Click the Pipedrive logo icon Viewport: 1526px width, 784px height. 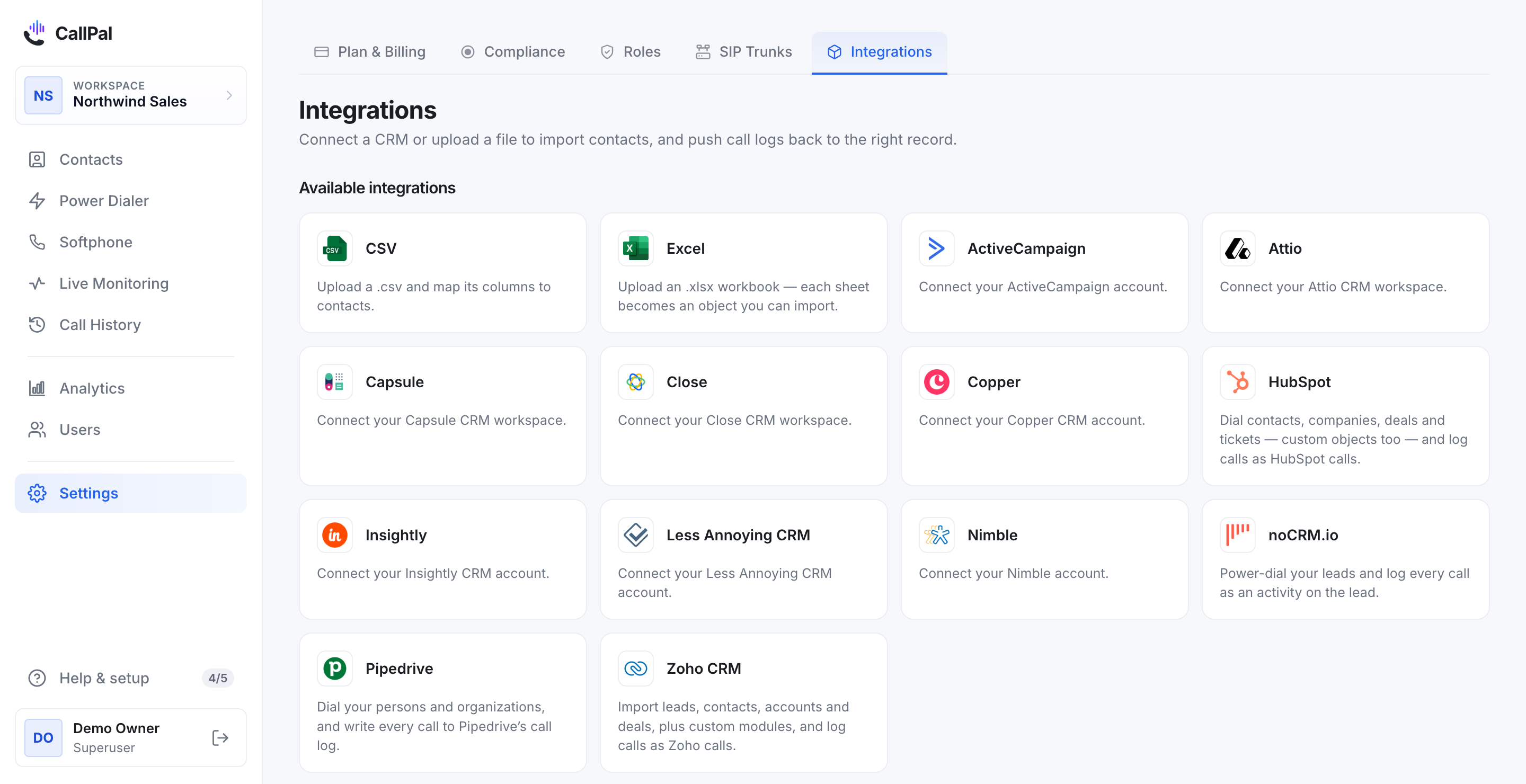click(335, 669)
